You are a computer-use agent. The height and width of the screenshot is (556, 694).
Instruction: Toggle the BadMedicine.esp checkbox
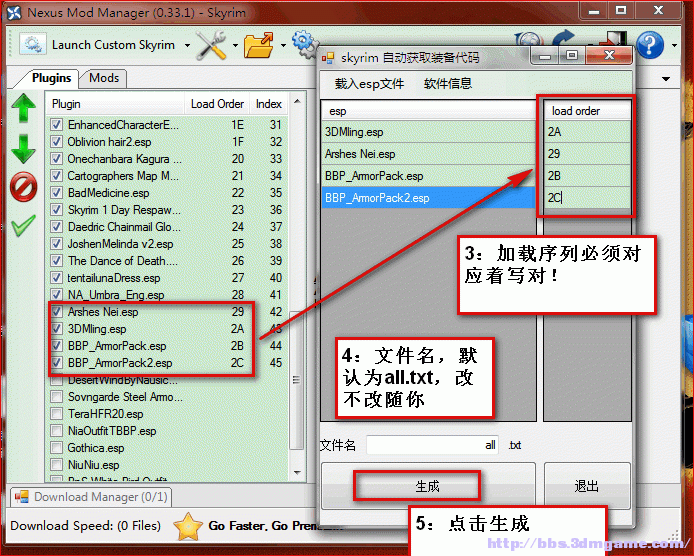click(57, 193)
